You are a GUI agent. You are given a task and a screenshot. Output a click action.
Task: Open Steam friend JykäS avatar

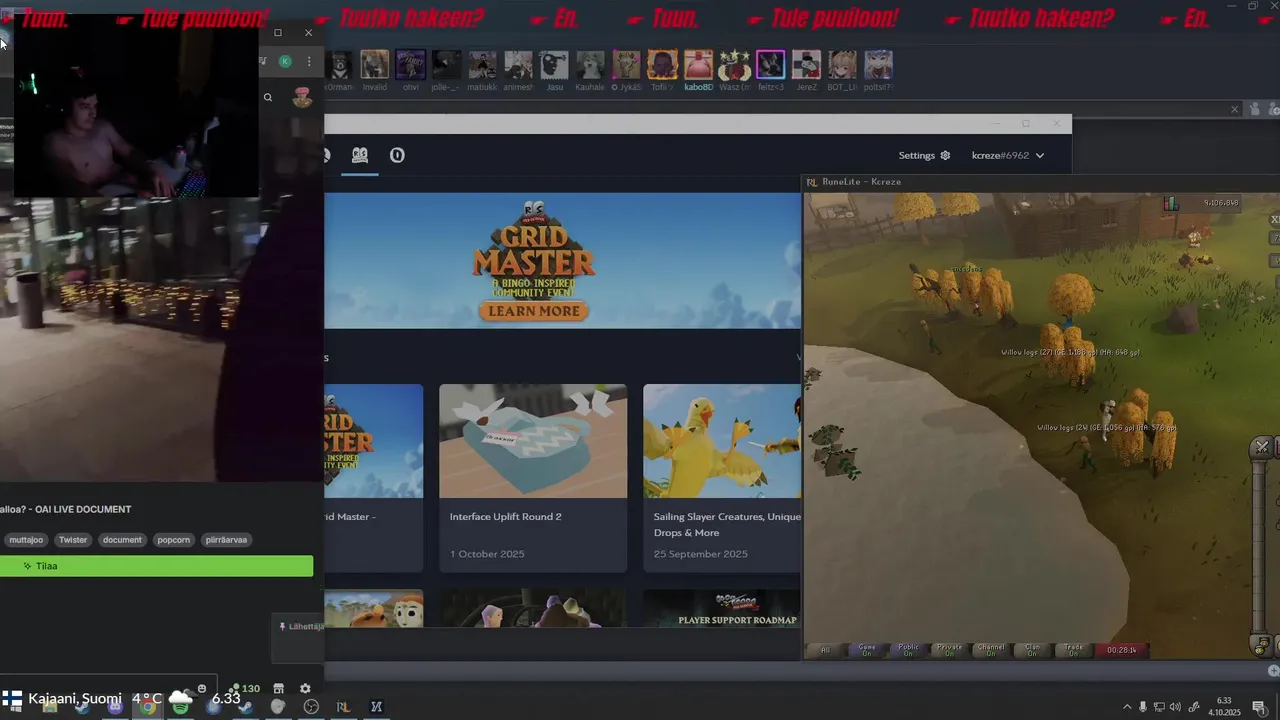coord(627,65)
